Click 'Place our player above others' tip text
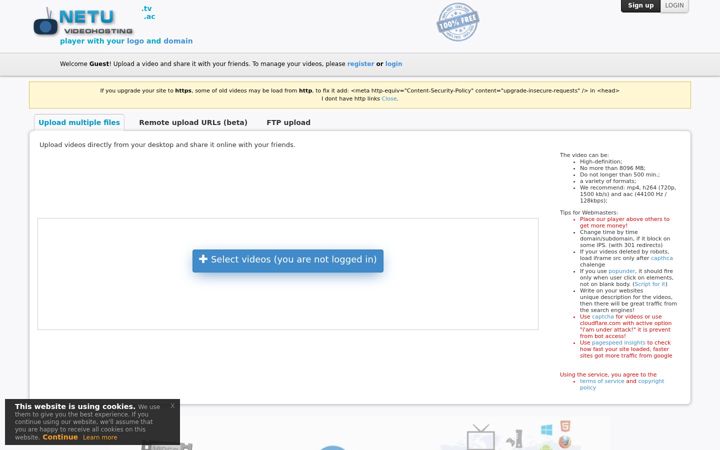The image size is (720, 450). 624,222
